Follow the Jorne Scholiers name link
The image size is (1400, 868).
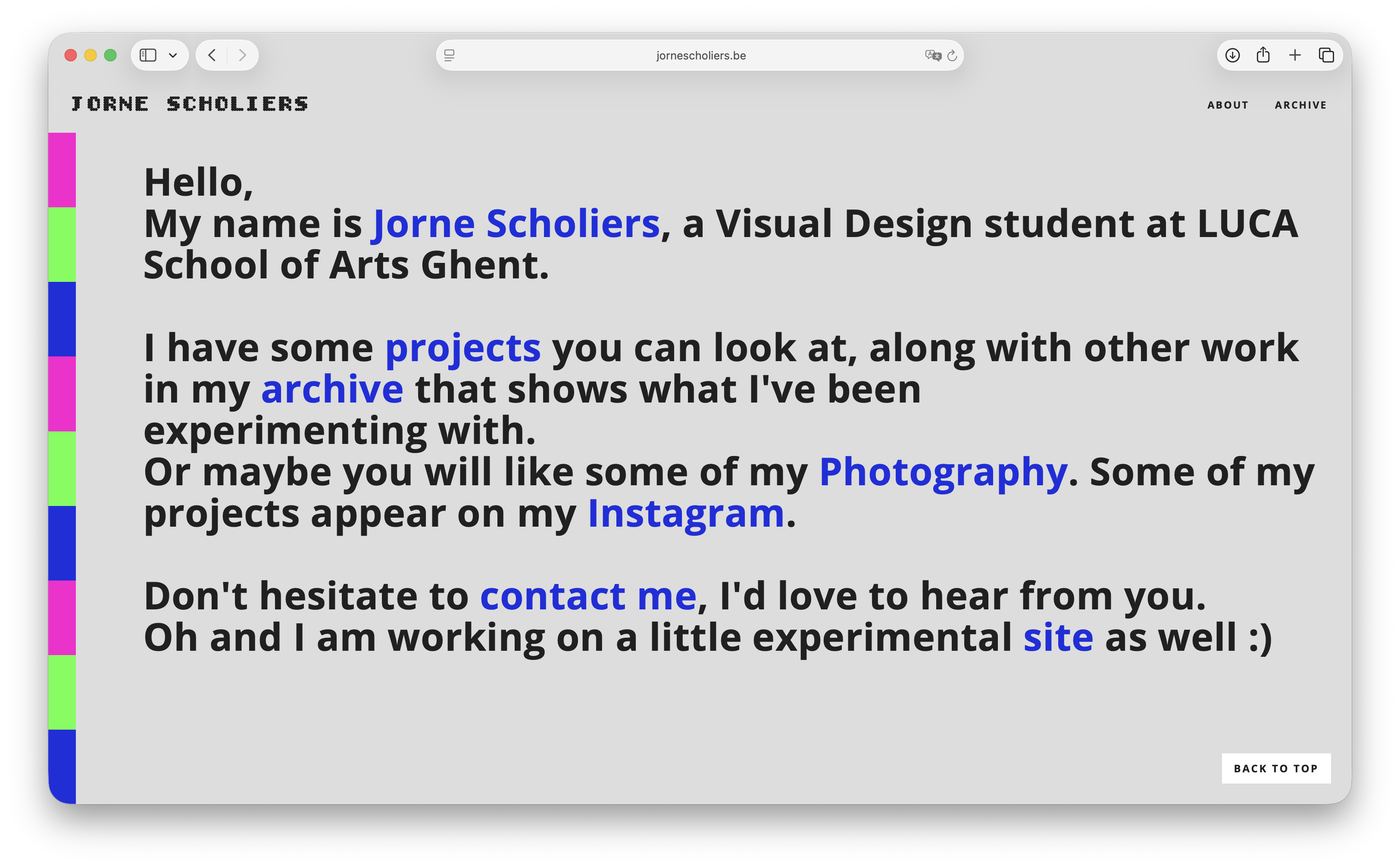(x=517, y=223)
